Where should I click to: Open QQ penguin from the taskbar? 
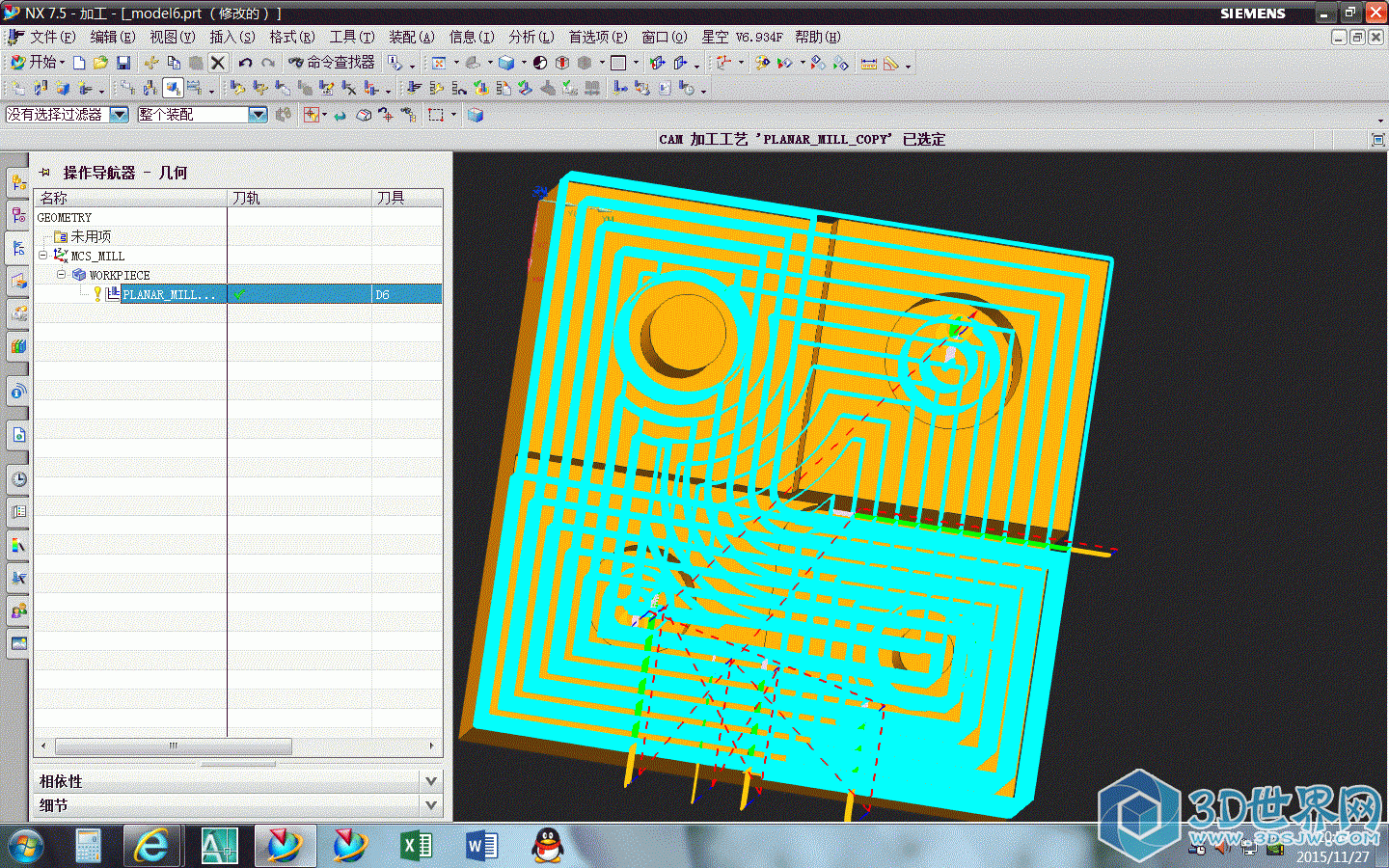[547, 846]
